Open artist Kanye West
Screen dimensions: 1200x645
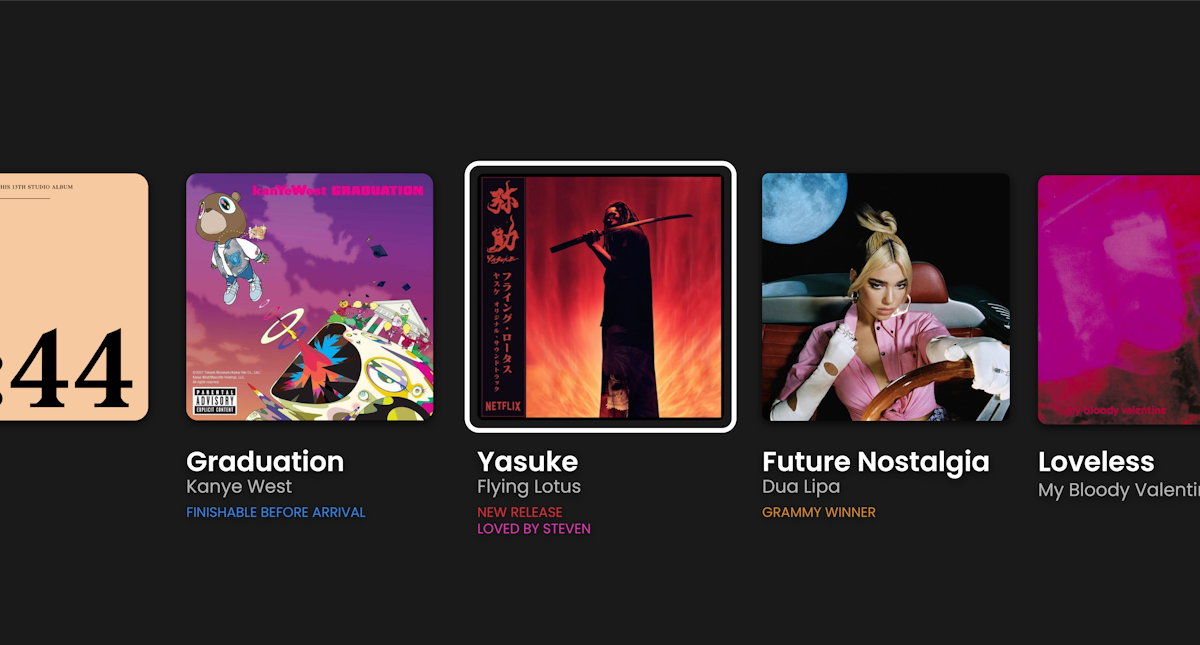[239, 487]
